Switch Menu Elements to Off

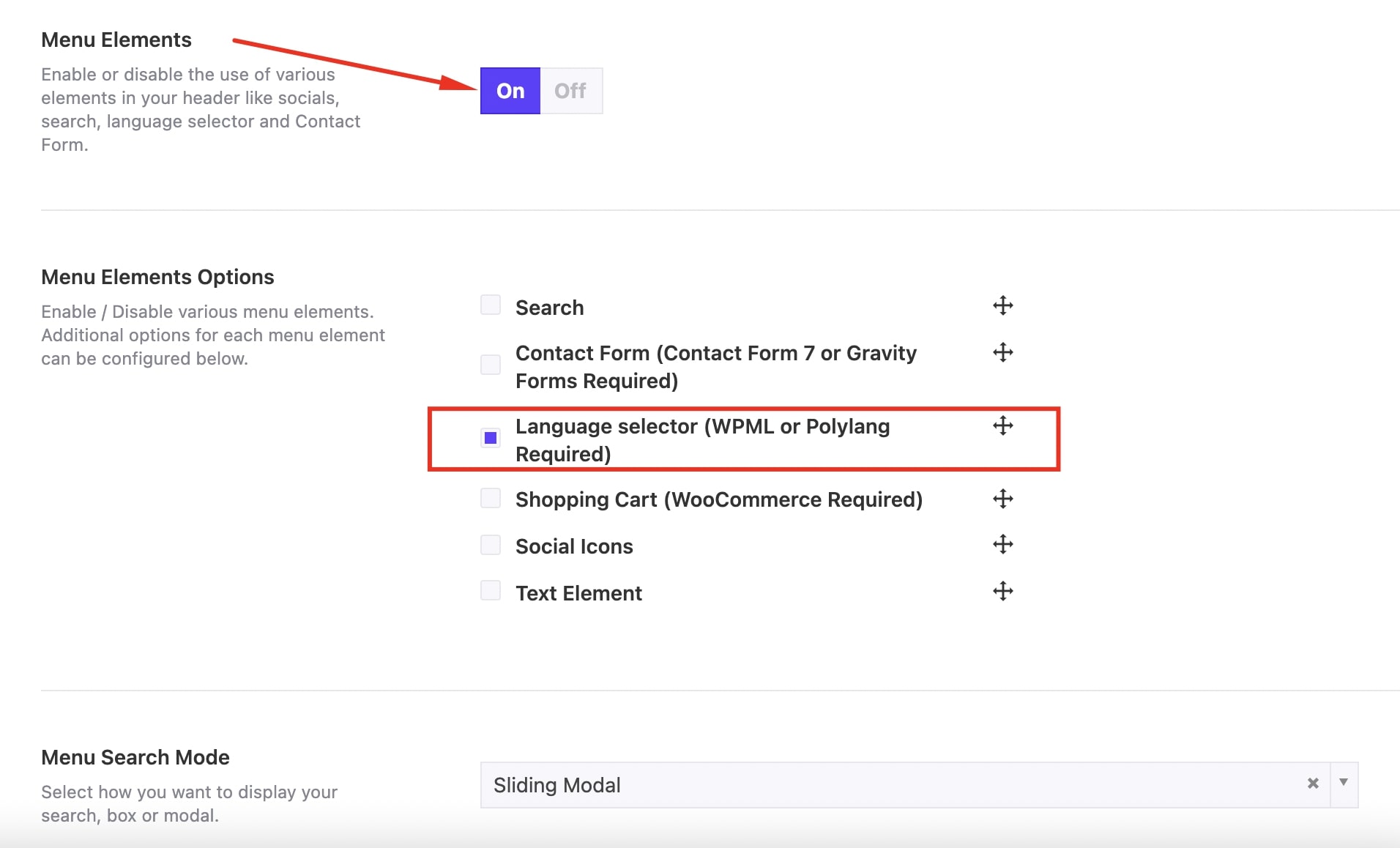pos(571,90)
